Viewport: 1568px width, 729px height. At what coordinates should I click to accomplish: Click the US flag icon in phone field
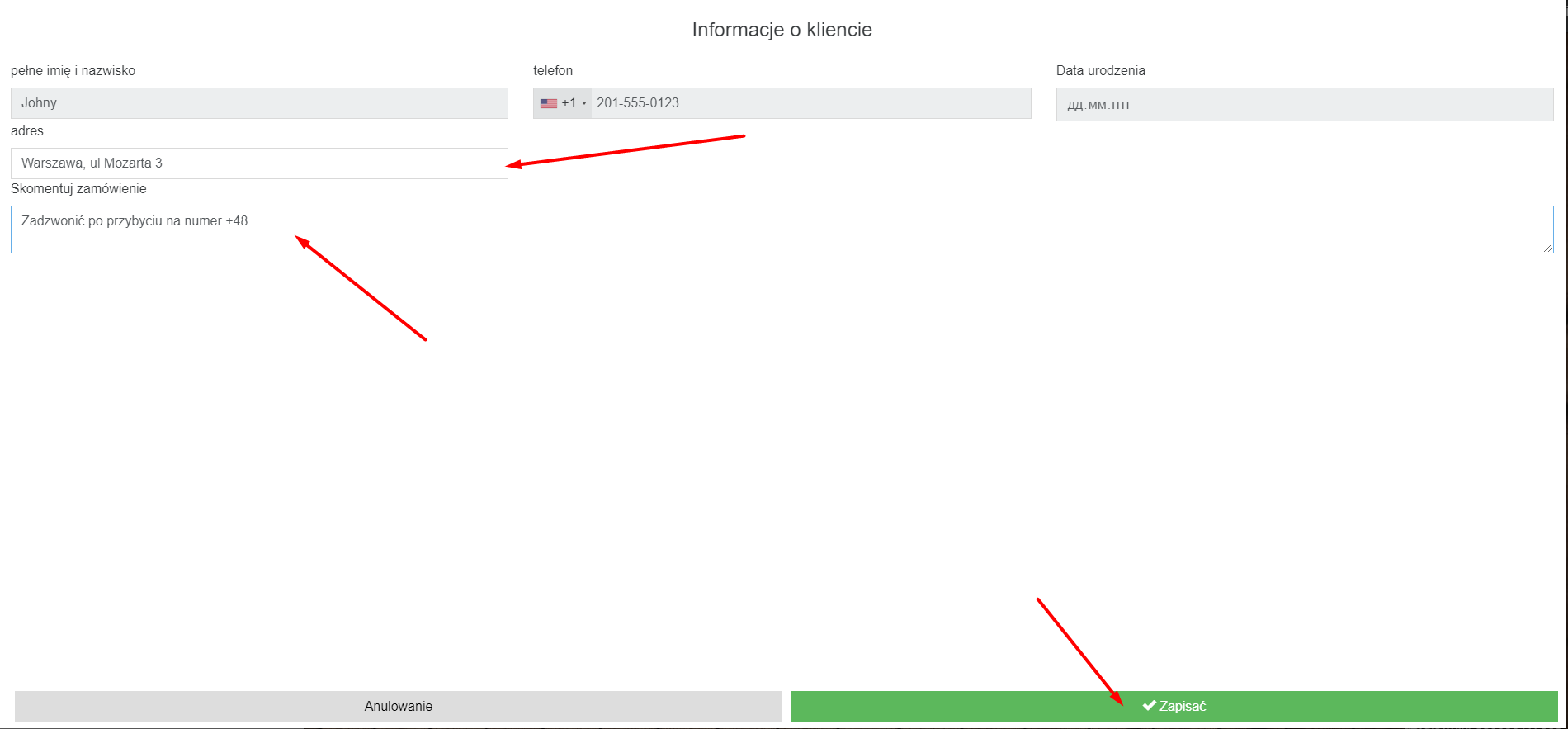coord(548,103)
